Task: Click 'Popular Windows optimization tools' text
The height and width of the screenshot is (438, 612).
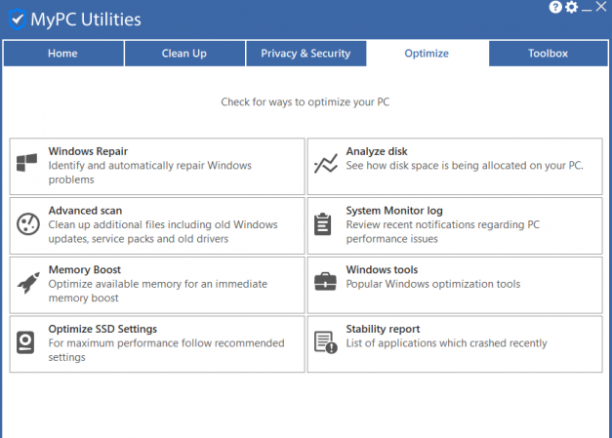Action: point(433,284)
